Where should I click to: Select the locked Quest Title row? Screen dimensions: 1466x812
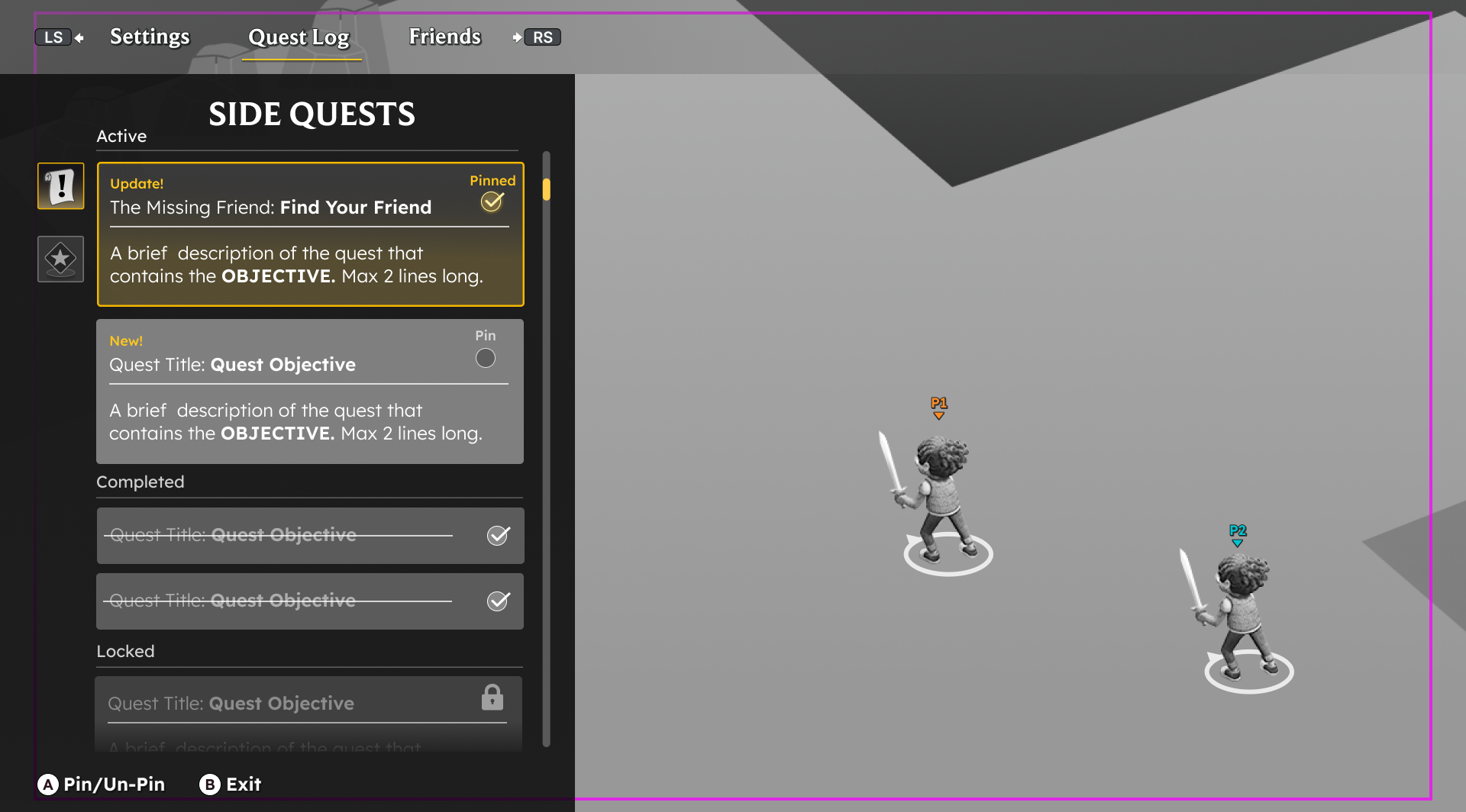[308, 714]
